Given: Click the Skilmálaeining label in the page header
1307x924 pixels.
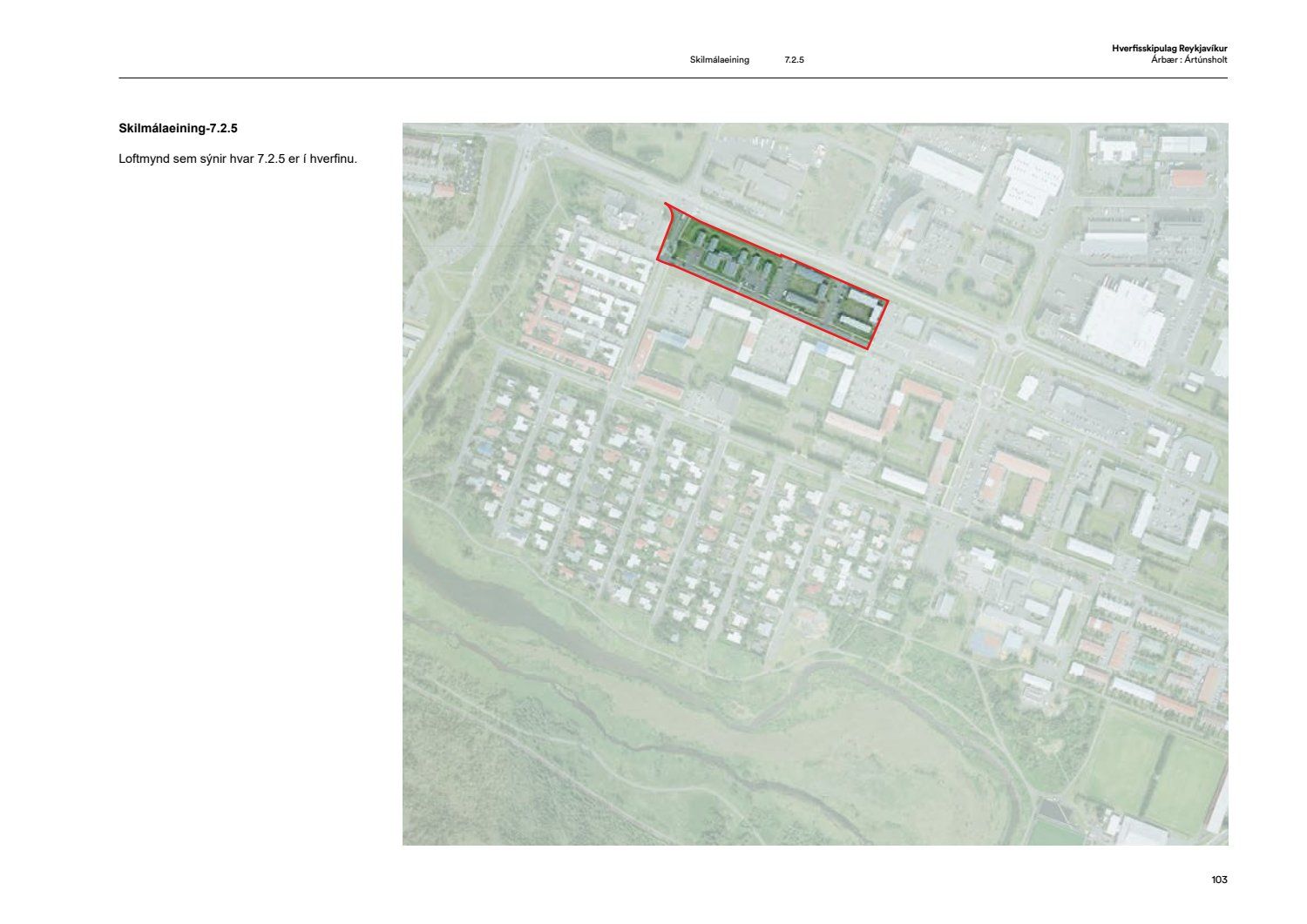Looking at the screenshot, I should click(x=719, y=60).
